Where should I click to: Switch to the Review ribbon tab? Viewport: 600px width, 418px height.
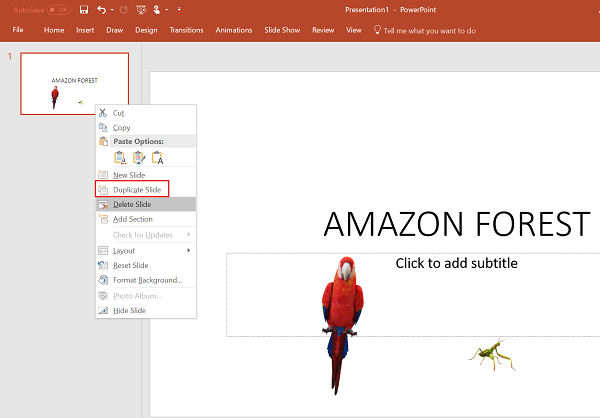pyautogui.click(x=323, y=30)
